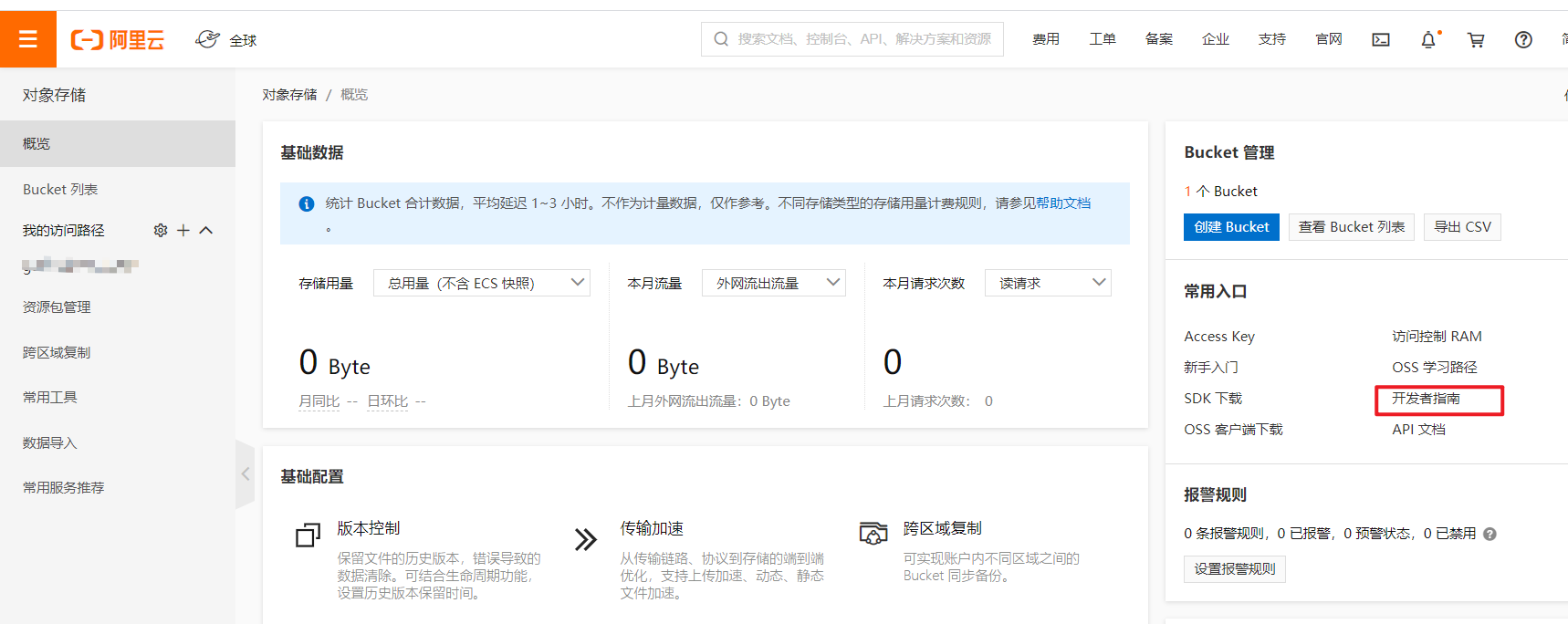
Task: Click 1 个 Bucket count text
Action: [x=1220, y=192]
